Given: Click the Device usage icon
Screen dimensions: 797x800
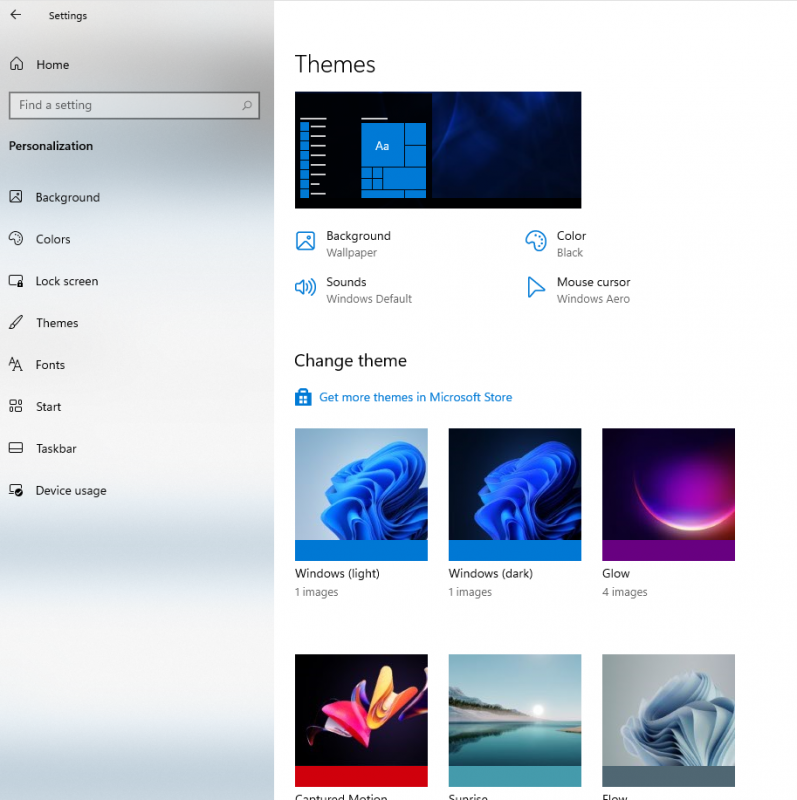Looking at the screenshot, I should pos(16,490).
